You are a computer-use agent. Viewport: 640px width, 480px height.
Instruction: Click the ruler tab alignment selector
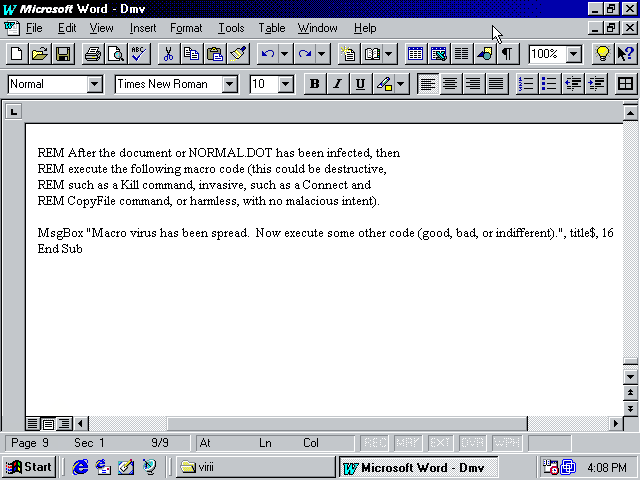pos(13,111)
